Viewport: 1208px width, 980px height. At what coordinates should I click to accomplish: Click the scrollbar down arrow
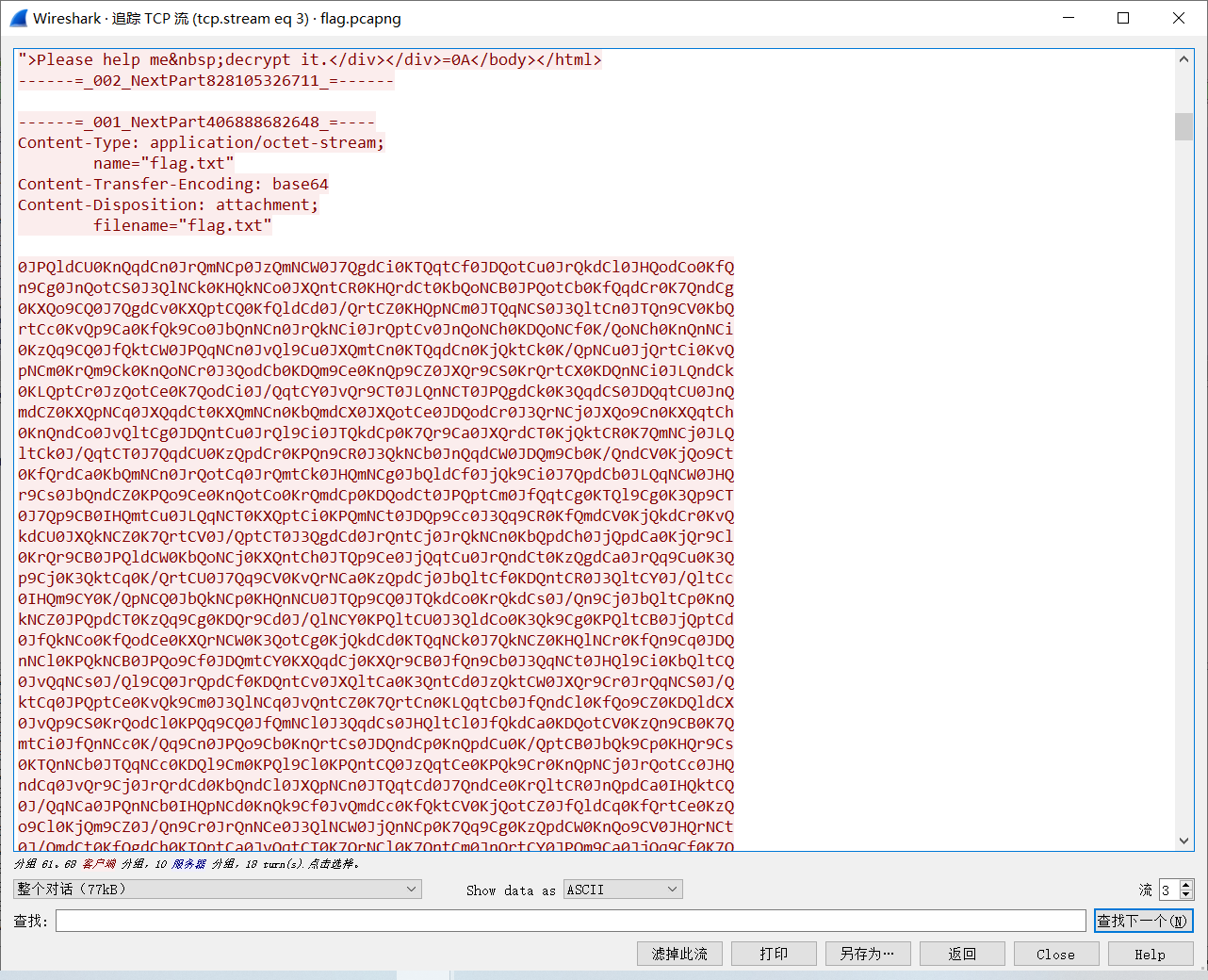click(1184, 841)
